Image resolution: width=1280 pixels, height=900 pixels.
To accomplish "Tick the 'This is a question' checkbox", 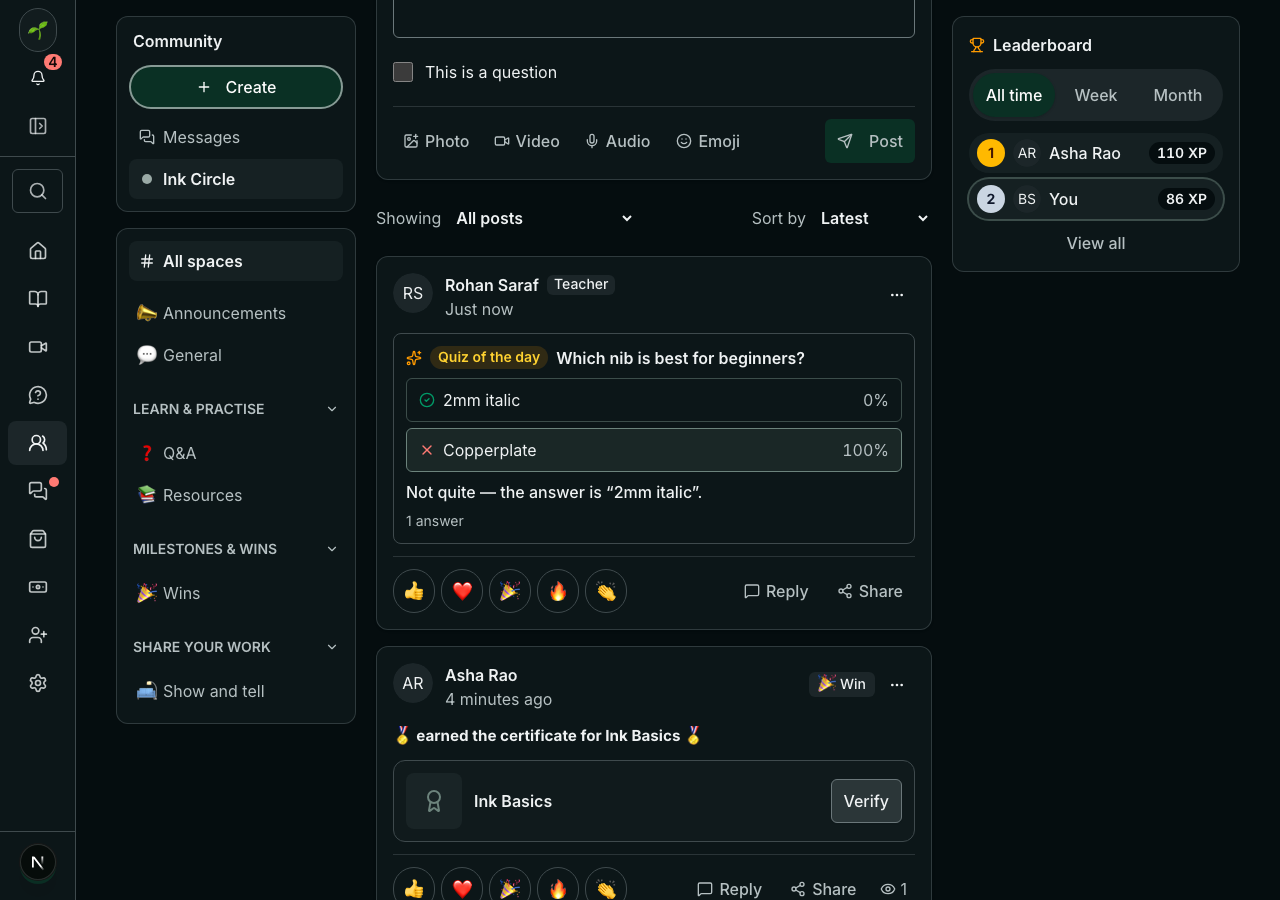I will pos(403,72).
